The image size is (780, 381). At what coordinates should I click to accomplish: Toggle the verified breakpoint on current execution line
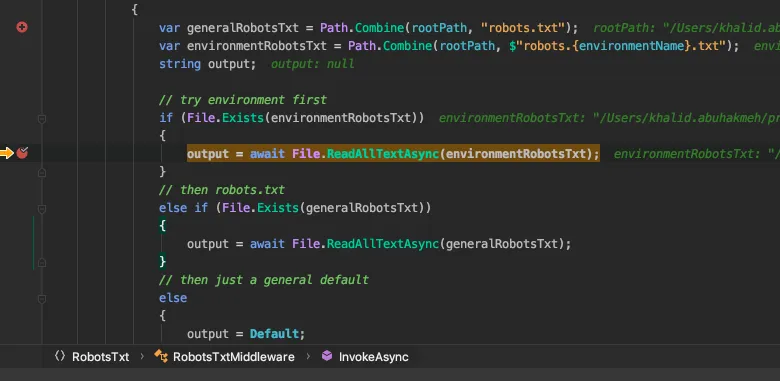point(22,153)
